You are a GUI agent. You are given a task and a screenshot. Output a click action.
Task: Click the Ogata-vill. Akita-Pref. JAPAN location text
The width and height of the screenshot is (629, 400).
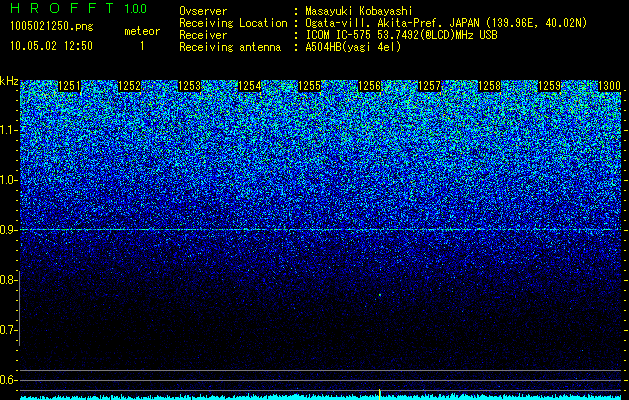[x=446, y=23]
